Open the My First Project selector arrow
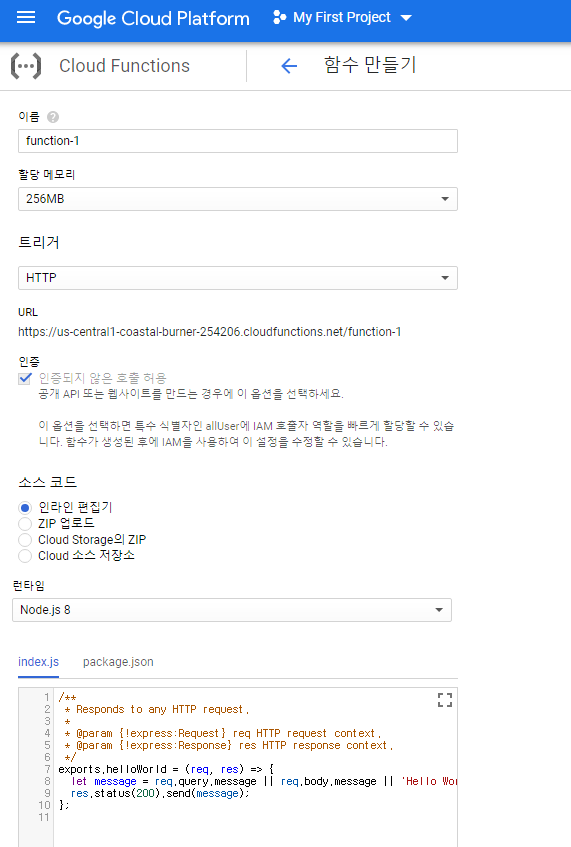This screenshot has height=847, width=571. coord(406,18)
